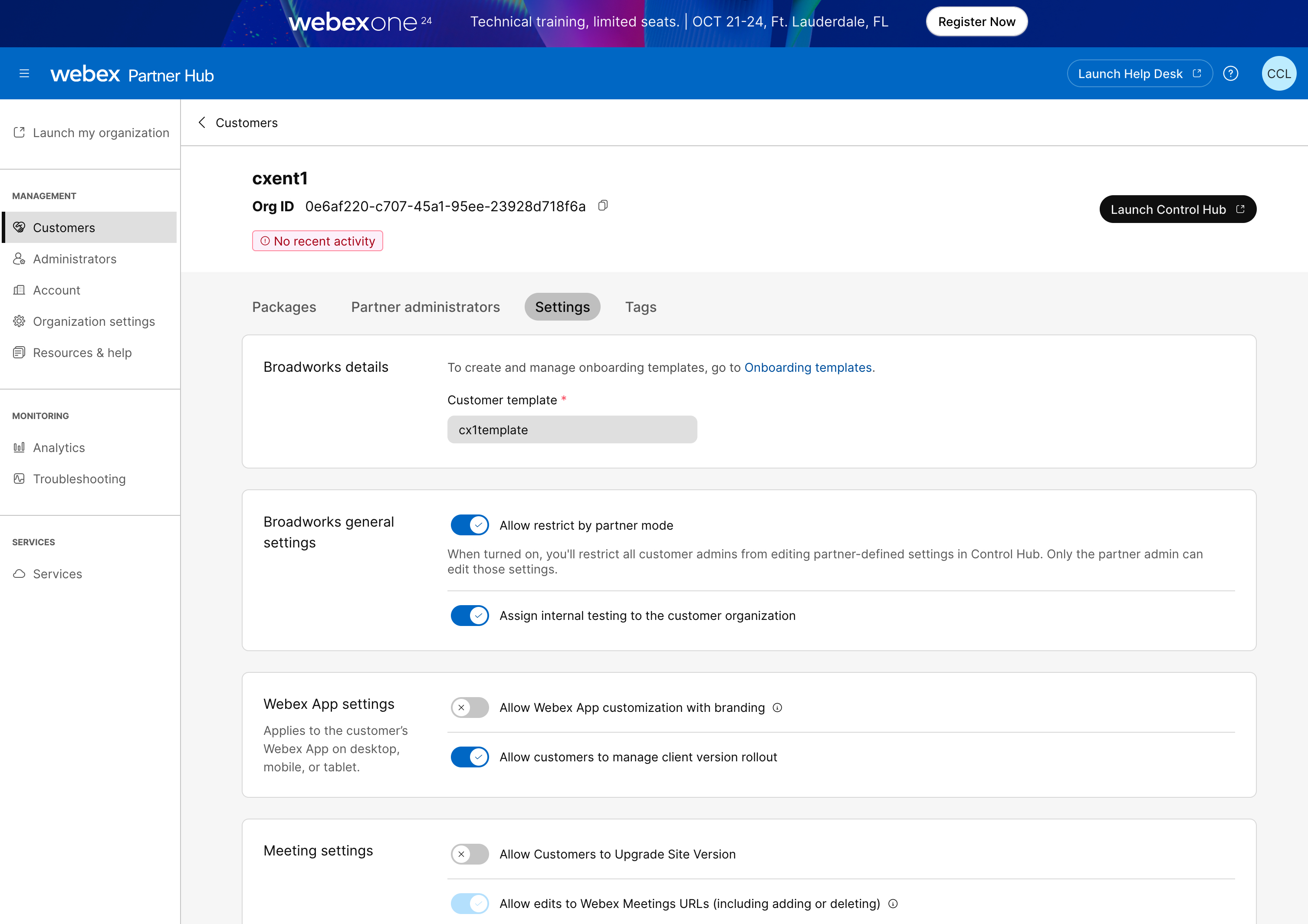1308x924 pixels.
Task: Click the Analytics monitoring icon
Action: pyautogui.click(x=19, y=447)
